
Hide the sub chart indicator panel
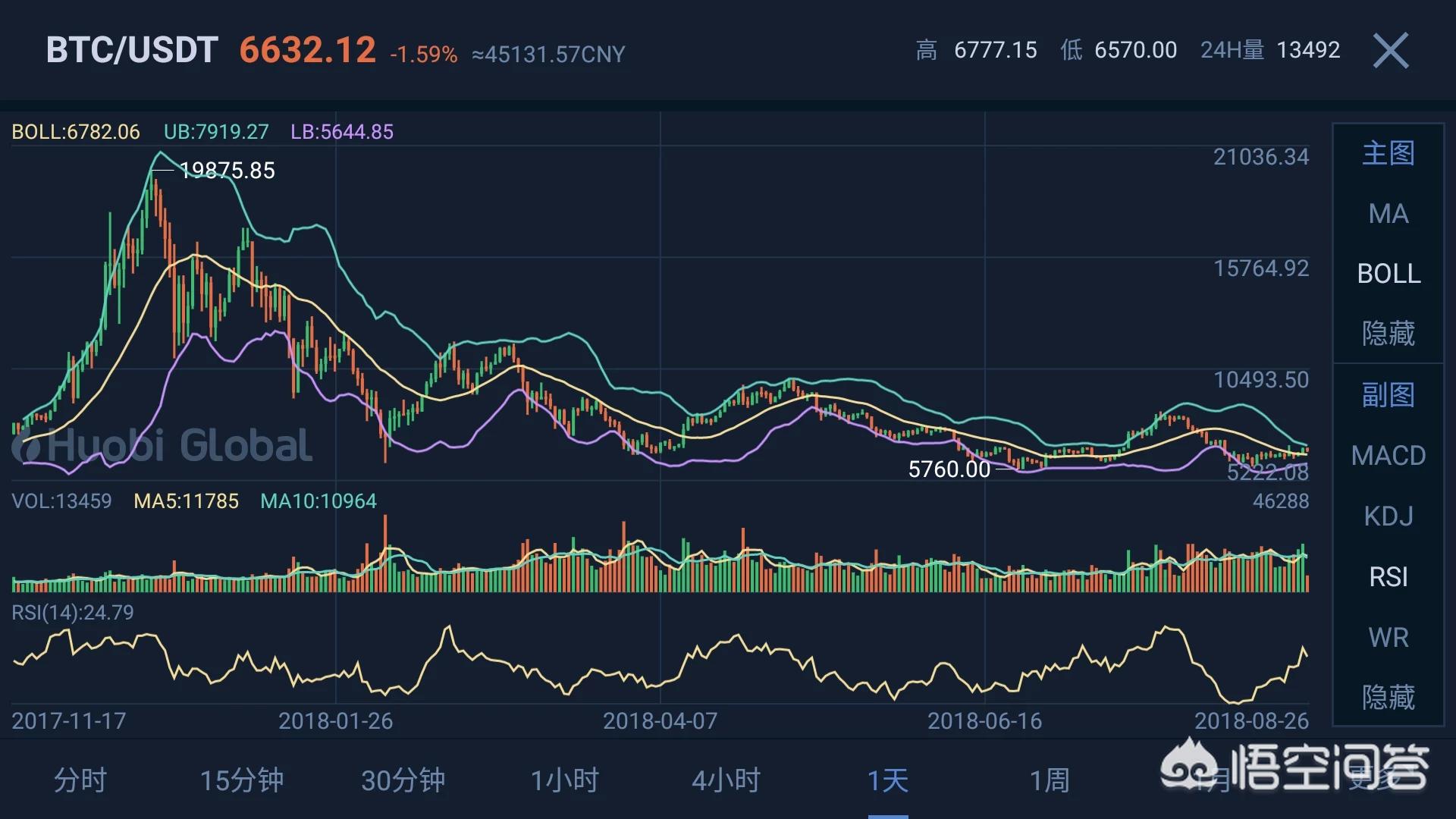(x=1389, y=697)
